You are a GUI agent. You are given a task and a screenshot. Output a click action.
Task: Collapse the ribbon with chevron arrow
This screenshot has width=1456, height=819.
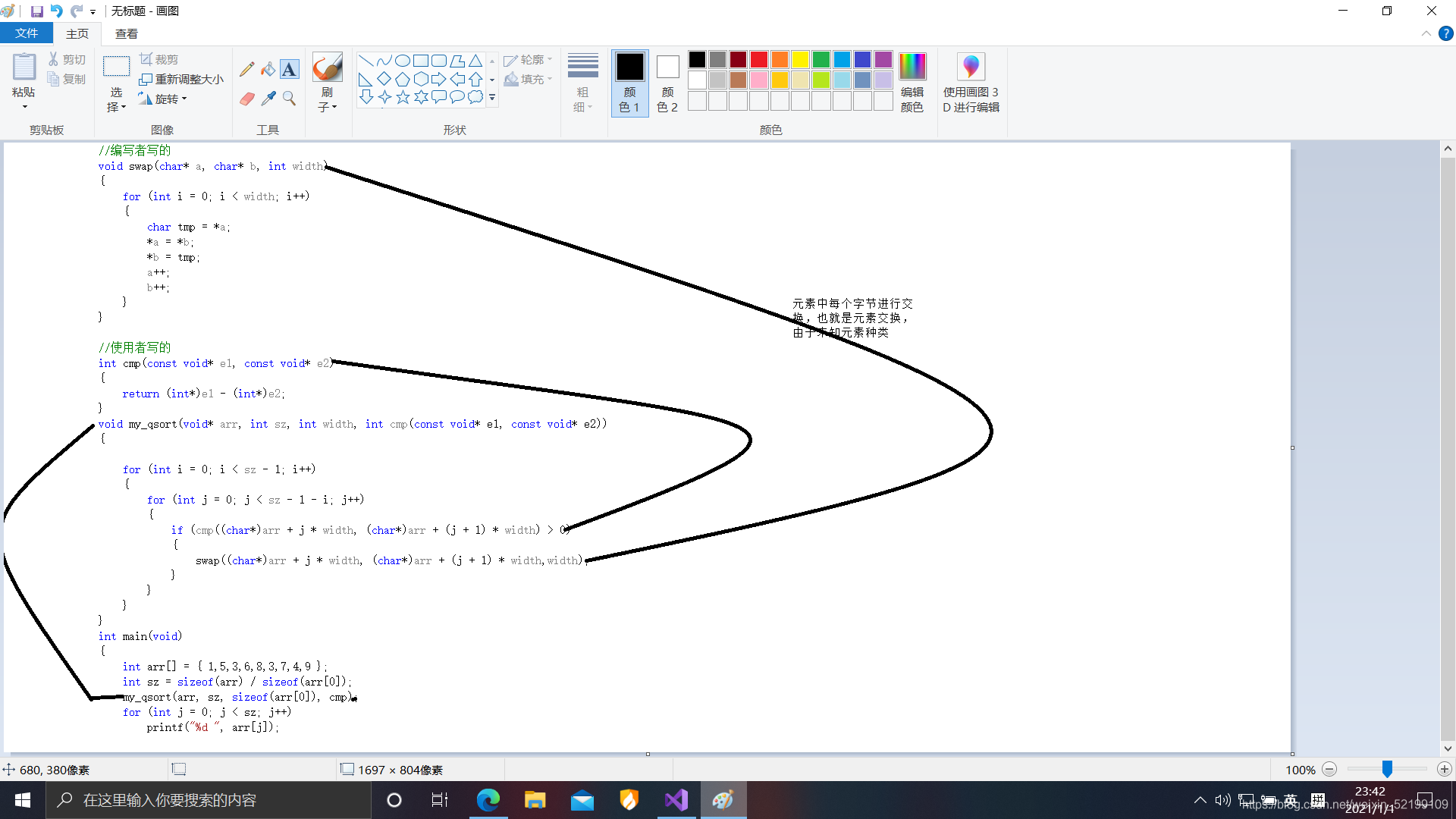(x=1426, y=33)
